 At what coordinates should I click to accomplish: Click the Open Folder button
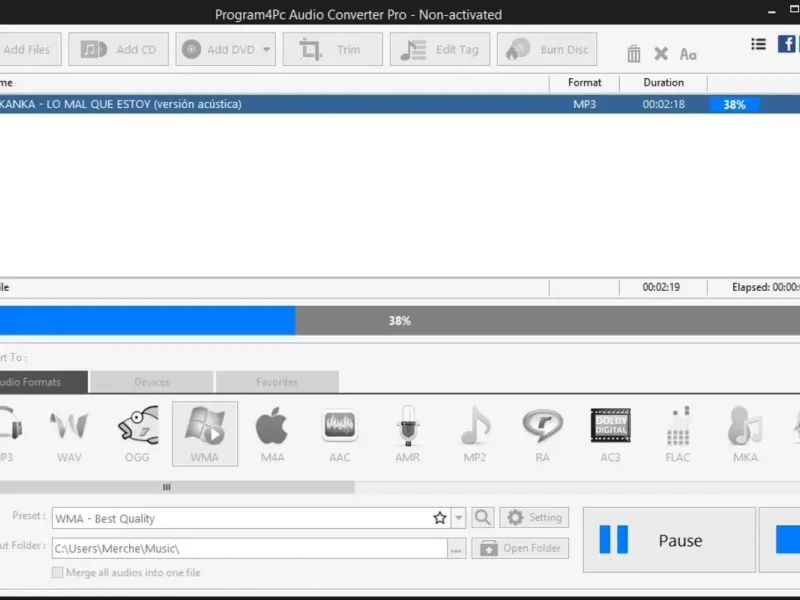pos(520,548)
